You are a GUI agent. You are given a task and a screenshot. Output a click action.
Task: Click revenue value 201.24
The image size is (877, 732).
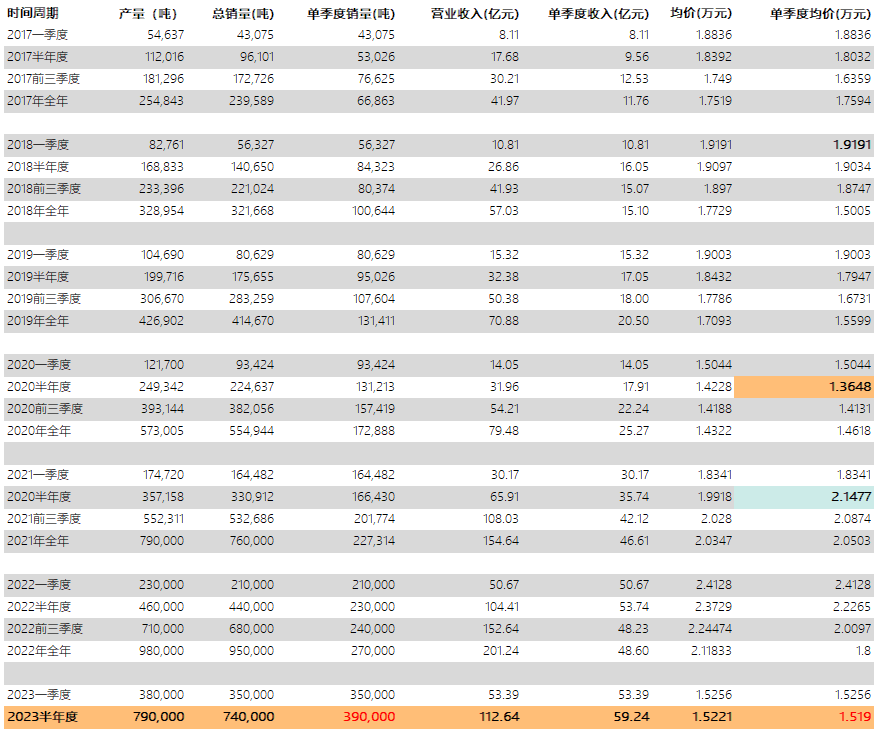(501, 651)
